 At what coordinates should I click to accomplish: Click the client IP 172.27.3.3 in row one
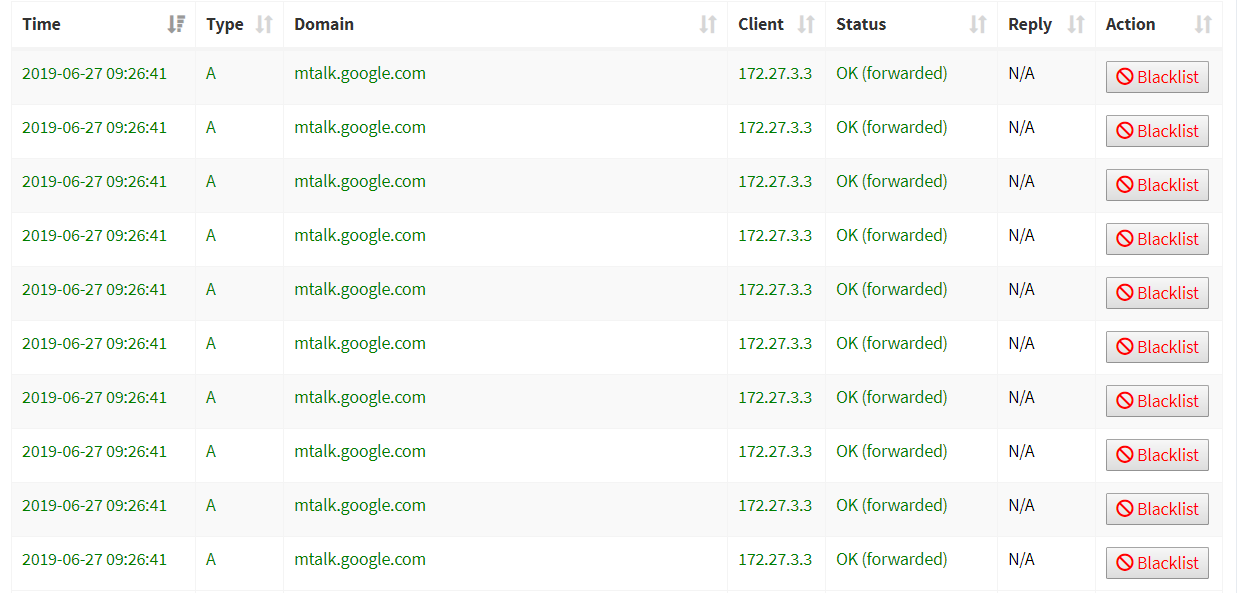(x=775, y=73)
